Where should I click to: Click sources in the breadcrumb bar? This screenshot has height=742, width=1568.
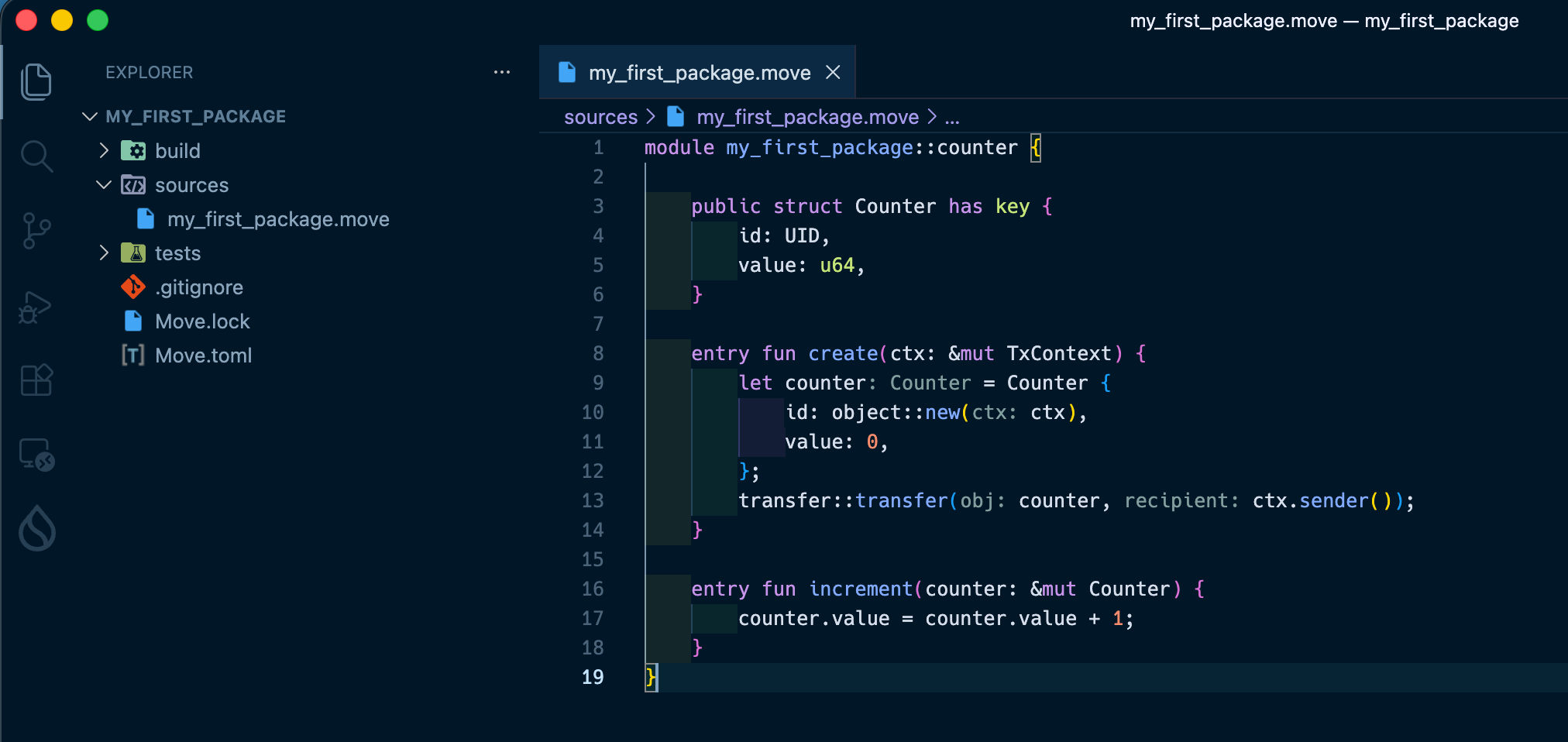coord(600,116)
